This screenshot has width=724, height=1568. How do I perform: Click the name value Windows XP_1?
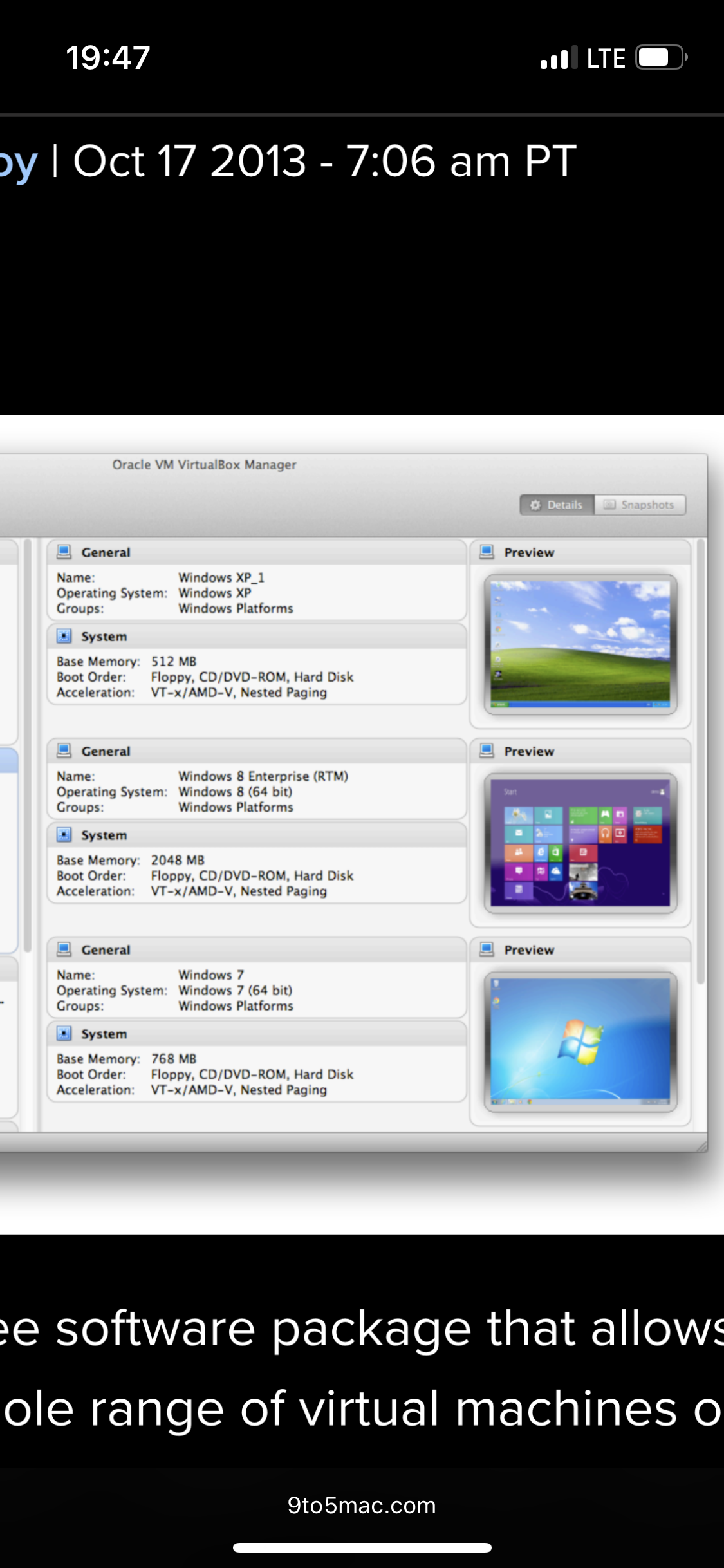tap(221, 578)
